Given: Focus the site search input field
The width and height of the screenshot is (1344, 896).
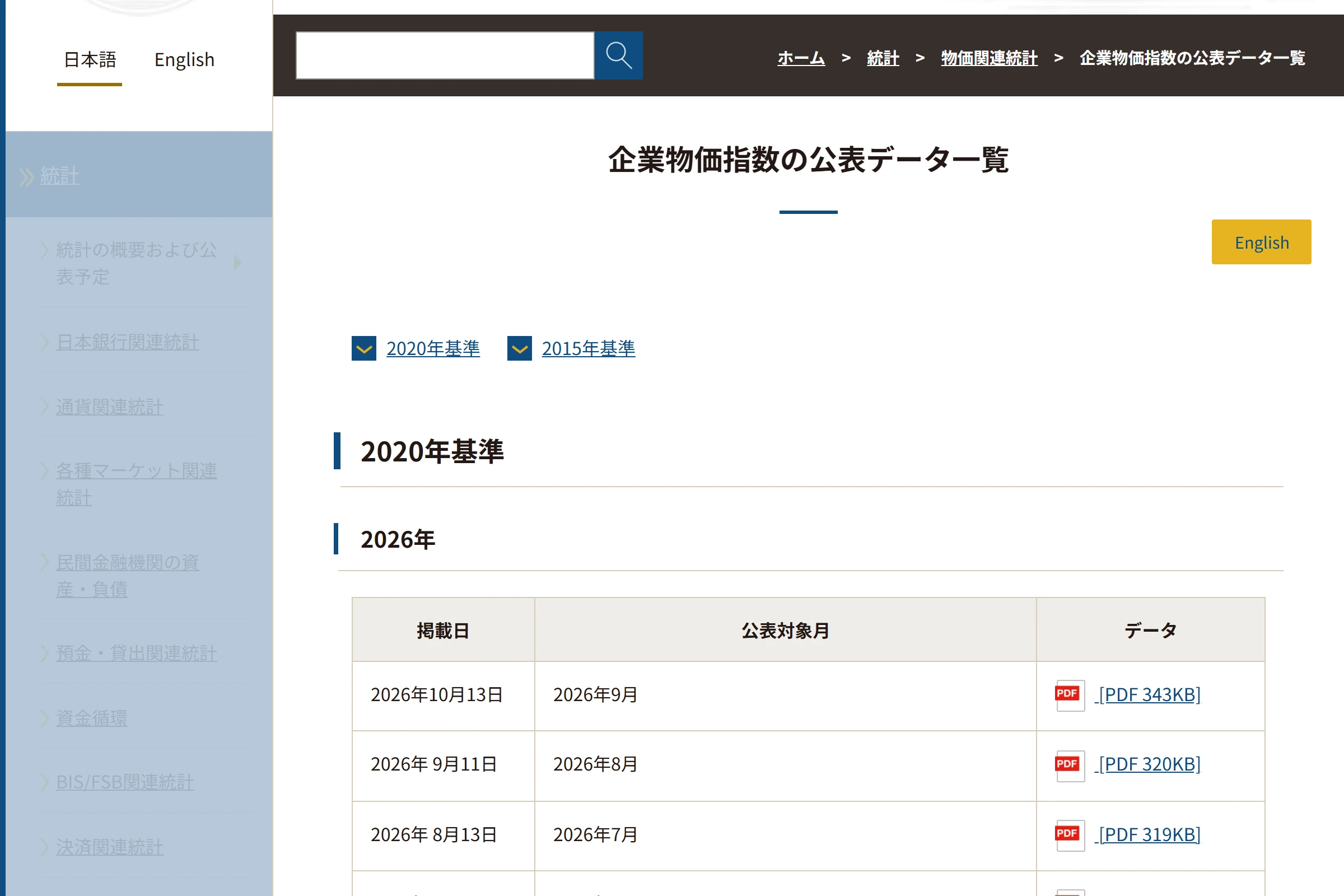Looking at the screenshot, I should pyautogui.click(x=445, y=55).
